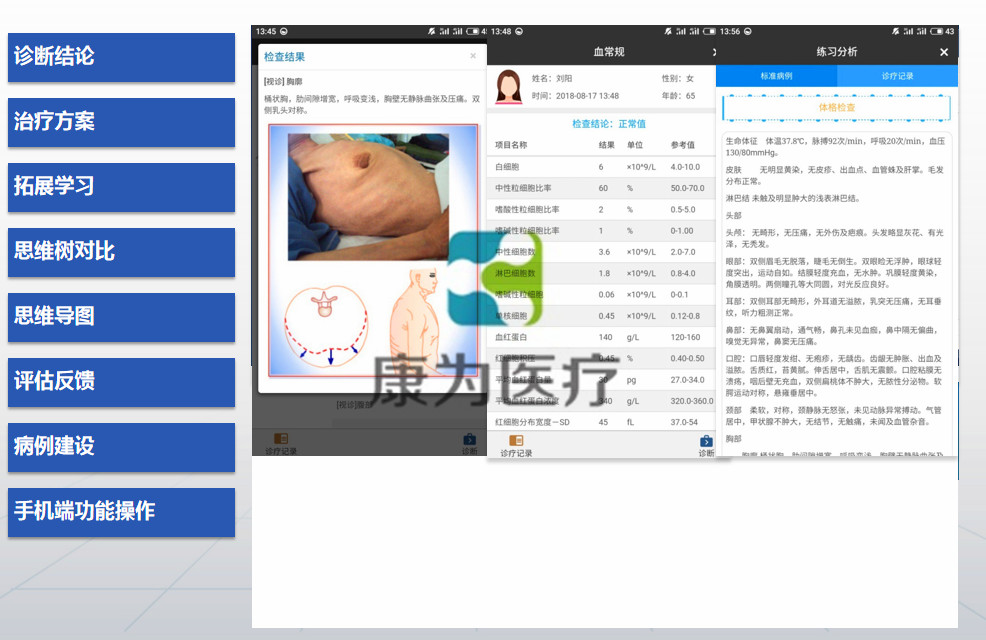986x640 pixels.
Task: Tap the 诊断 icon on the examination result screen
Action: (468, 438)
